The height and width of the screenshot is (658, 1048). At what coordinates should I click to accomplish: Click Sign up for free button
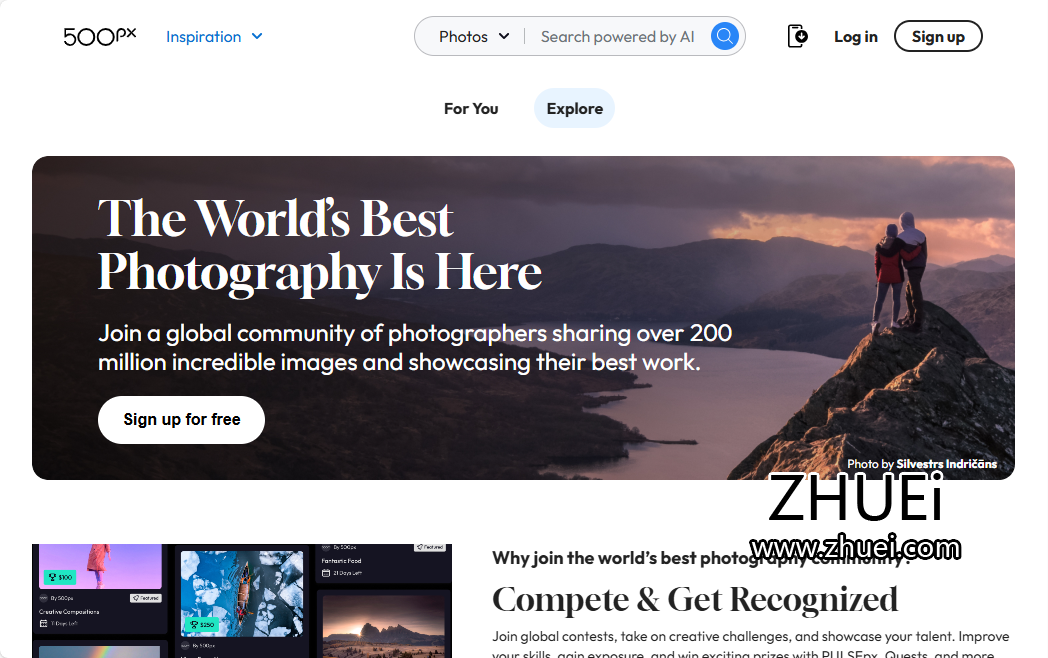[182, 419]
